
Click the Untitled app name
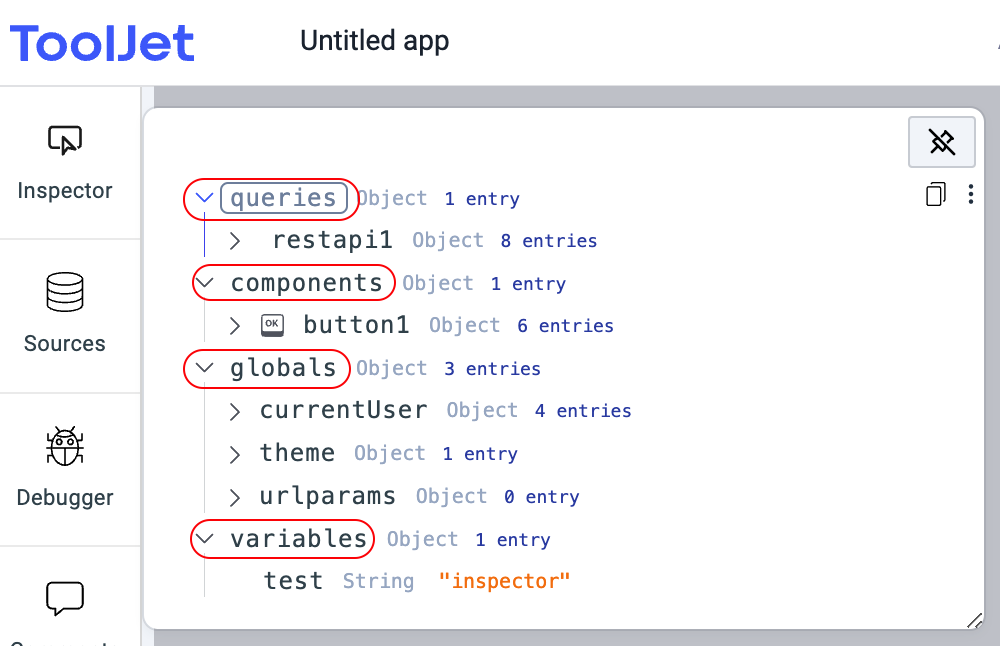click(374, 42)
